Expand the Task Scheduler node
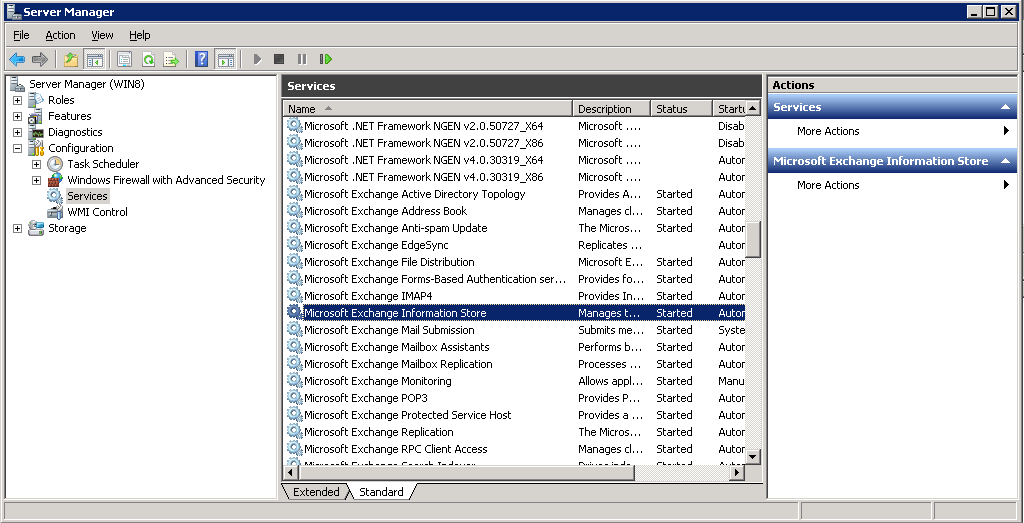1024x523 pixels. point(36,165)
